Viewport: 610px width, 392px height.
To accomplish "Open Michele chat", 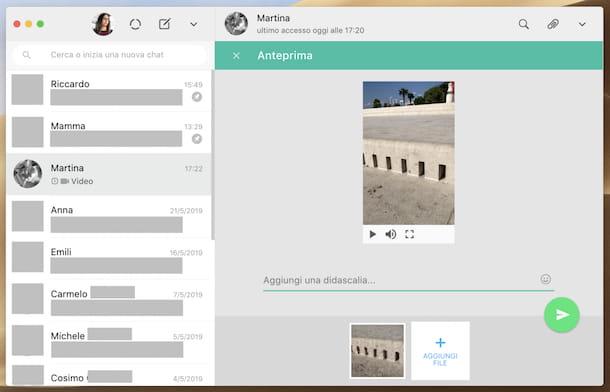I will coord(109,342).
